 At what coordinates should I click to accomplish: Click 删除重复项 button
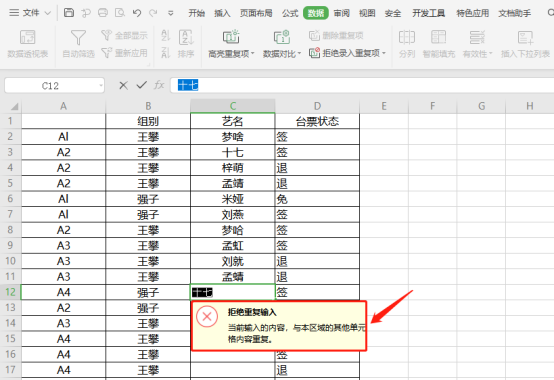click(x=336, y=35)
